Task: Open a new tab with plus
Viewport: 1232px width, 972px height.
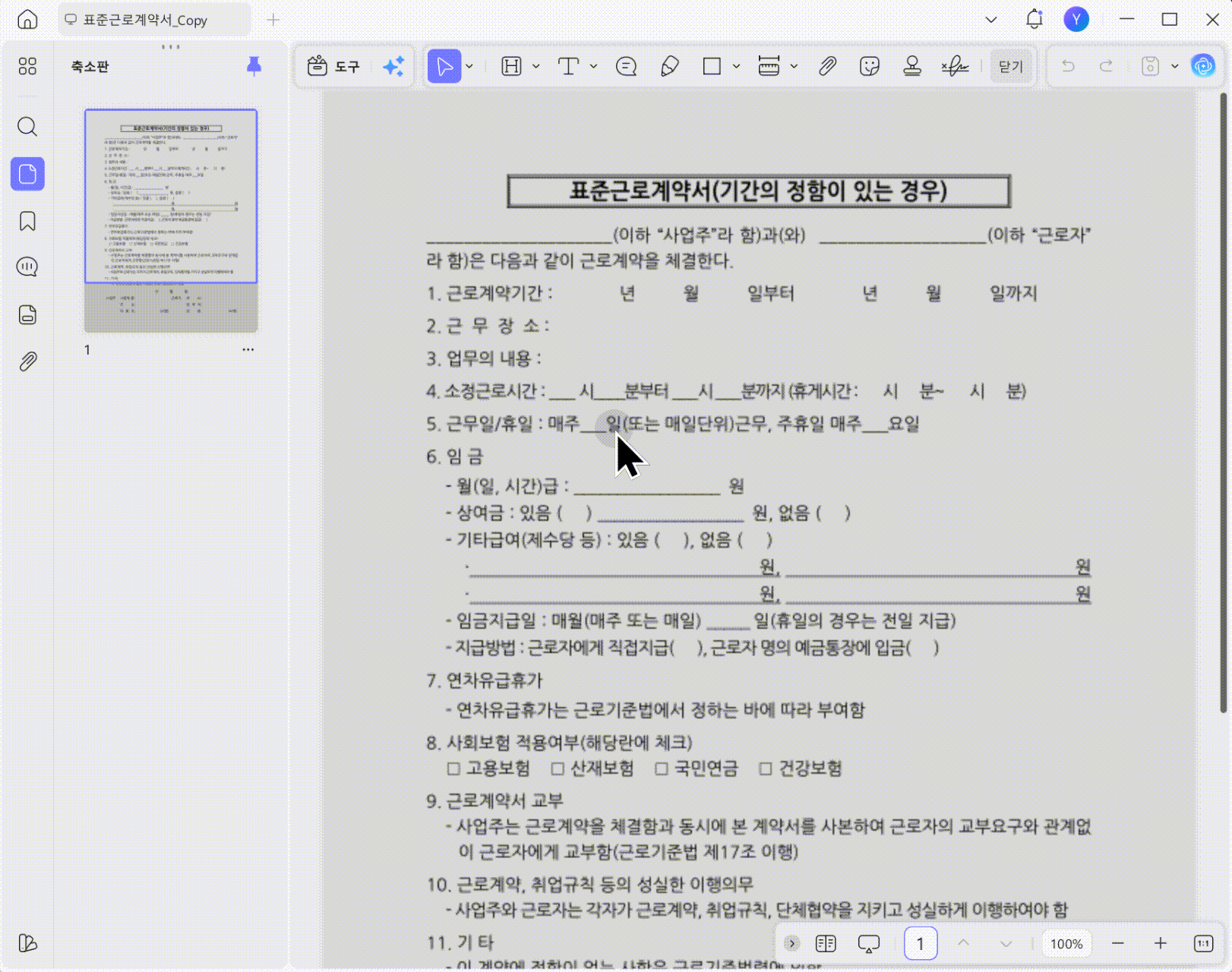Action: (273, 20)
